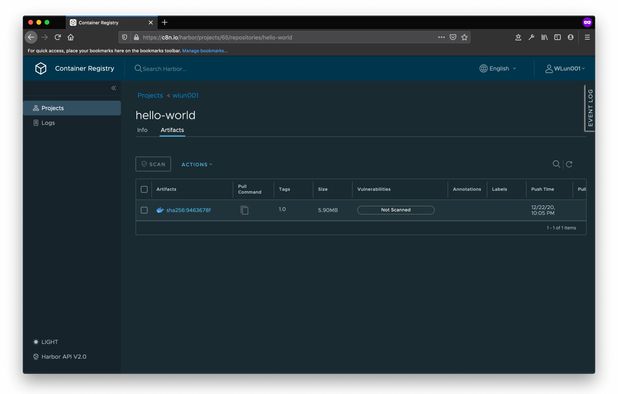Viewport: 618px width, 394px height.
Task: Go back with the browser back arrow
Action: pyautogui.click(x=32, y=37)
